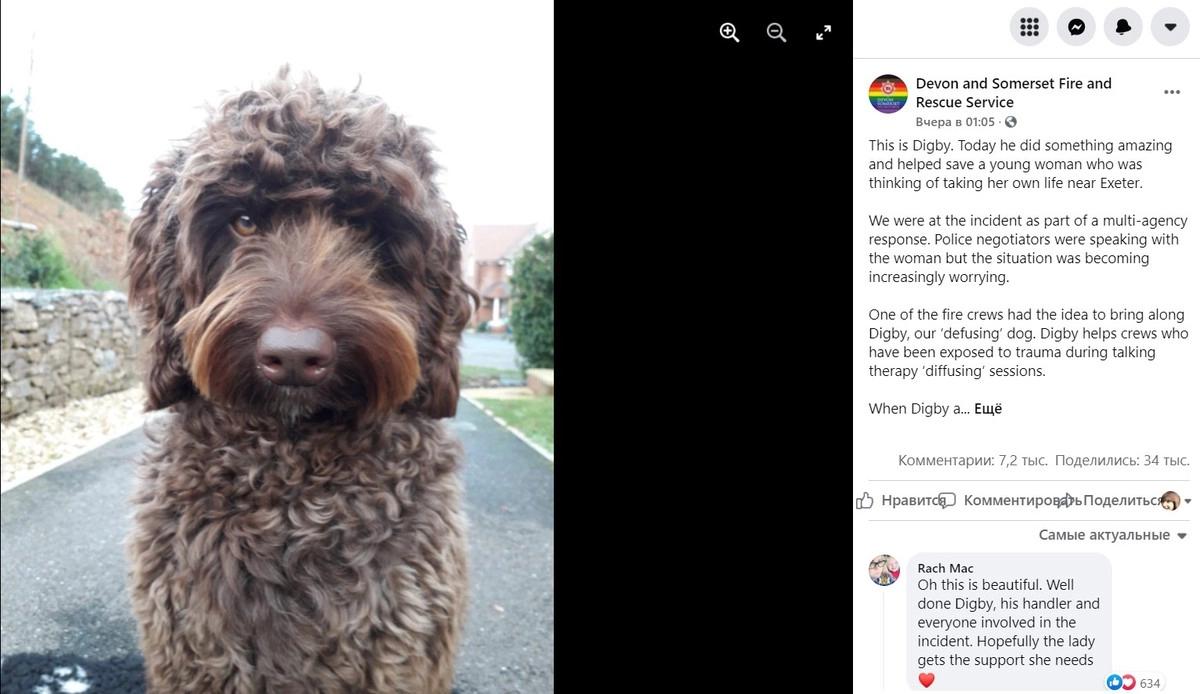Open the account dropdown arrow
This screenshot has width=1200, height=694.
click(1170, 27)
